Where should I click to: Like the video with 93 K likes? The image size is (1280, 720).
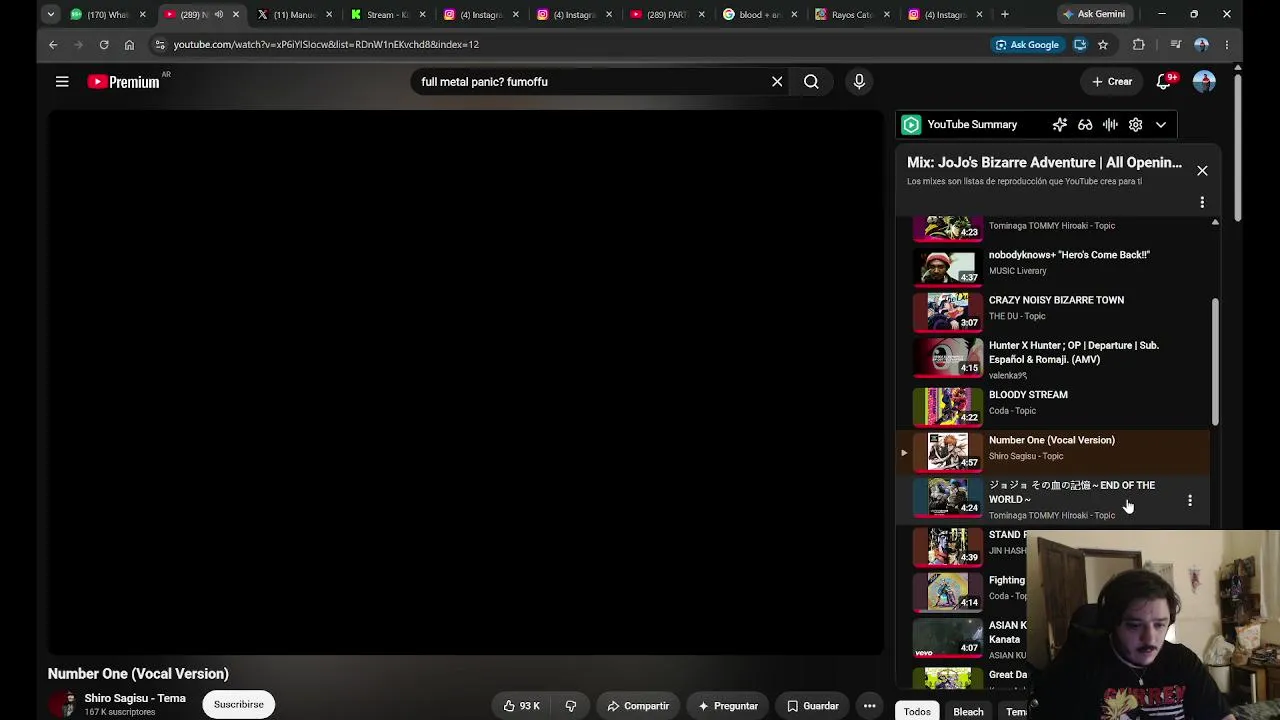521,706
